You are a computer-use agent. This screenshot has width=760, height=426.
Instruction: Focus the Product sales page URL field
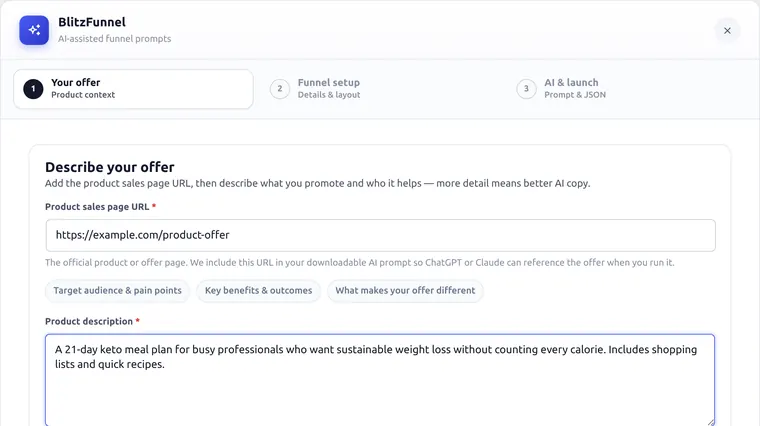(380, 235)
